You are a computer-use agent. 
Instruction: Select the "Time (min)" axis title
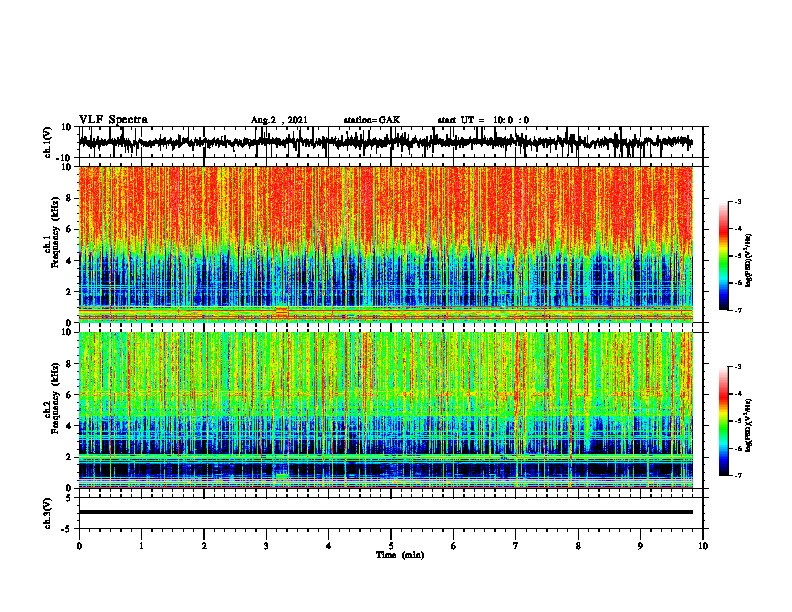400,555
